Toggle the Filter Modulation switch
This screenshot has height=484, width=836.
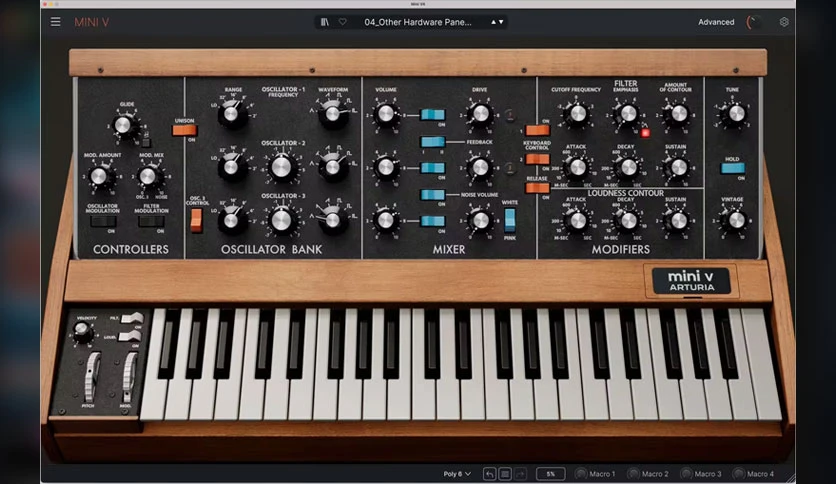point(151,222)
